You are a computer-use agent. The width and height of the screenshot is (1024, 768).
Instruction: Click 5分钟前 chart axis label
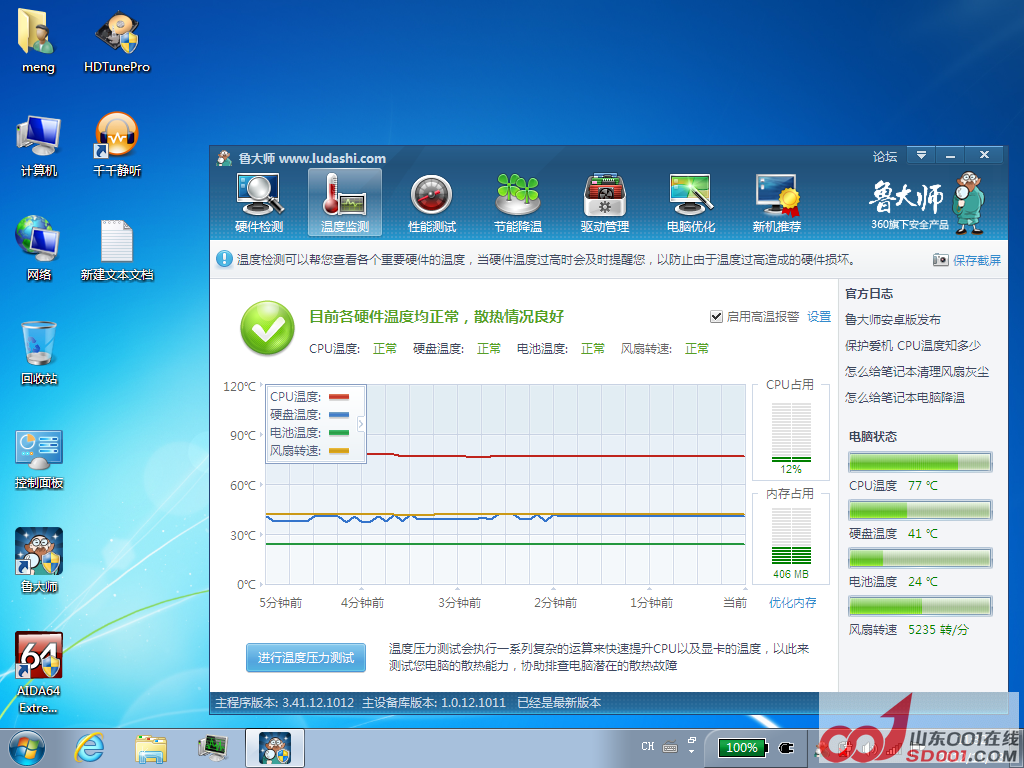click(281, 602)
